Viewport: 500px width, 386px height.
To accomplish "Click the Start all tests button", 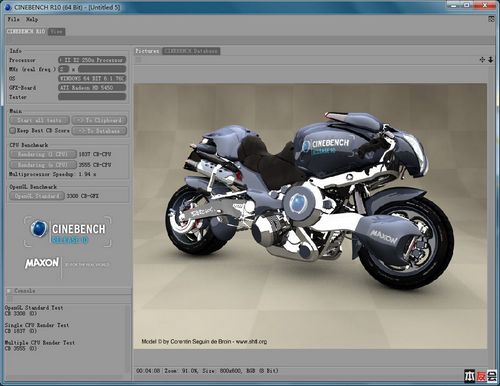I will click(40, 120).
